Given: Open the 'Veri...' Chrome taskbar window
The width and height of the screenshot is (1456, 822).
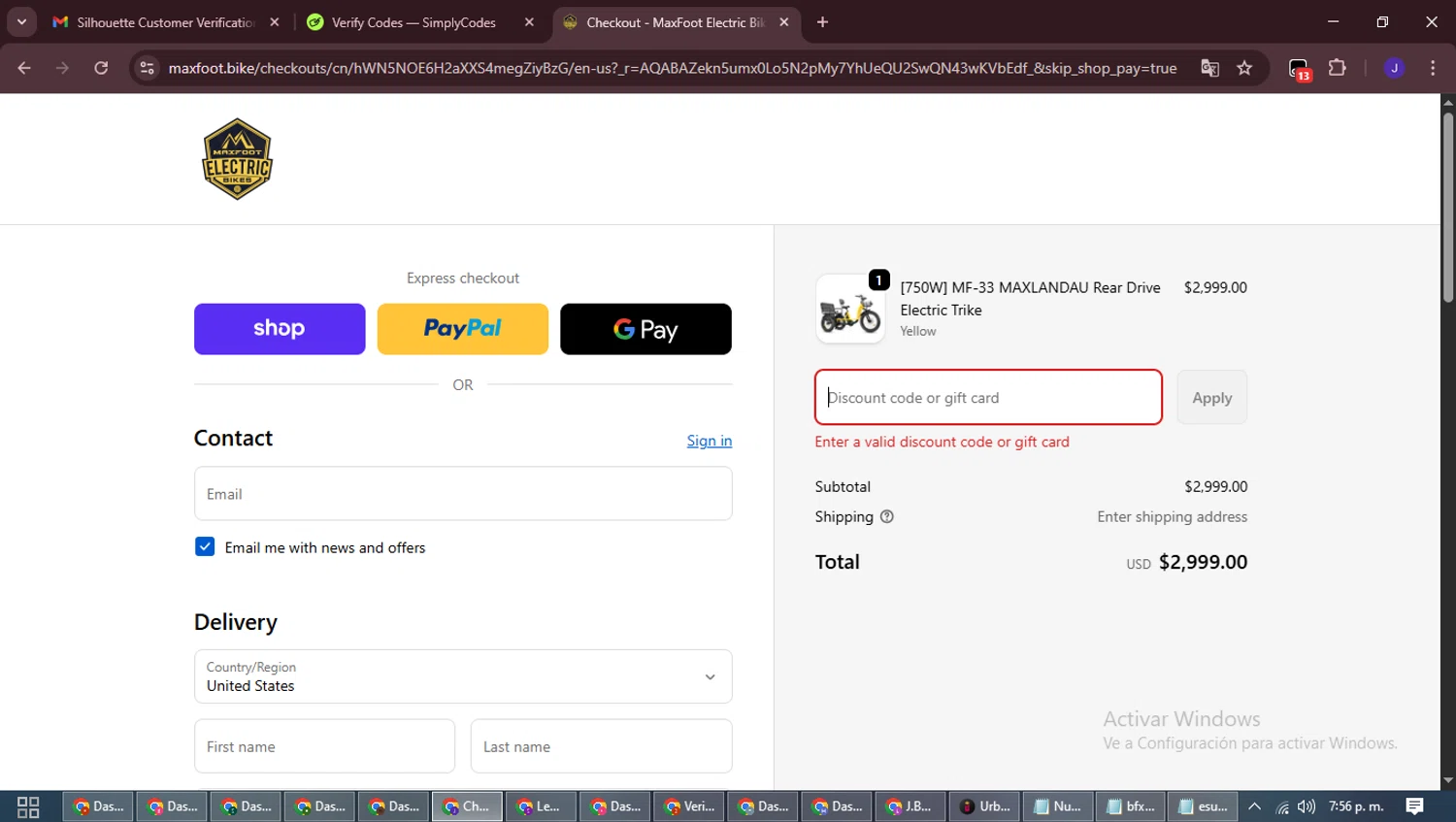Looking at the screenshot, I should point(689,806).
